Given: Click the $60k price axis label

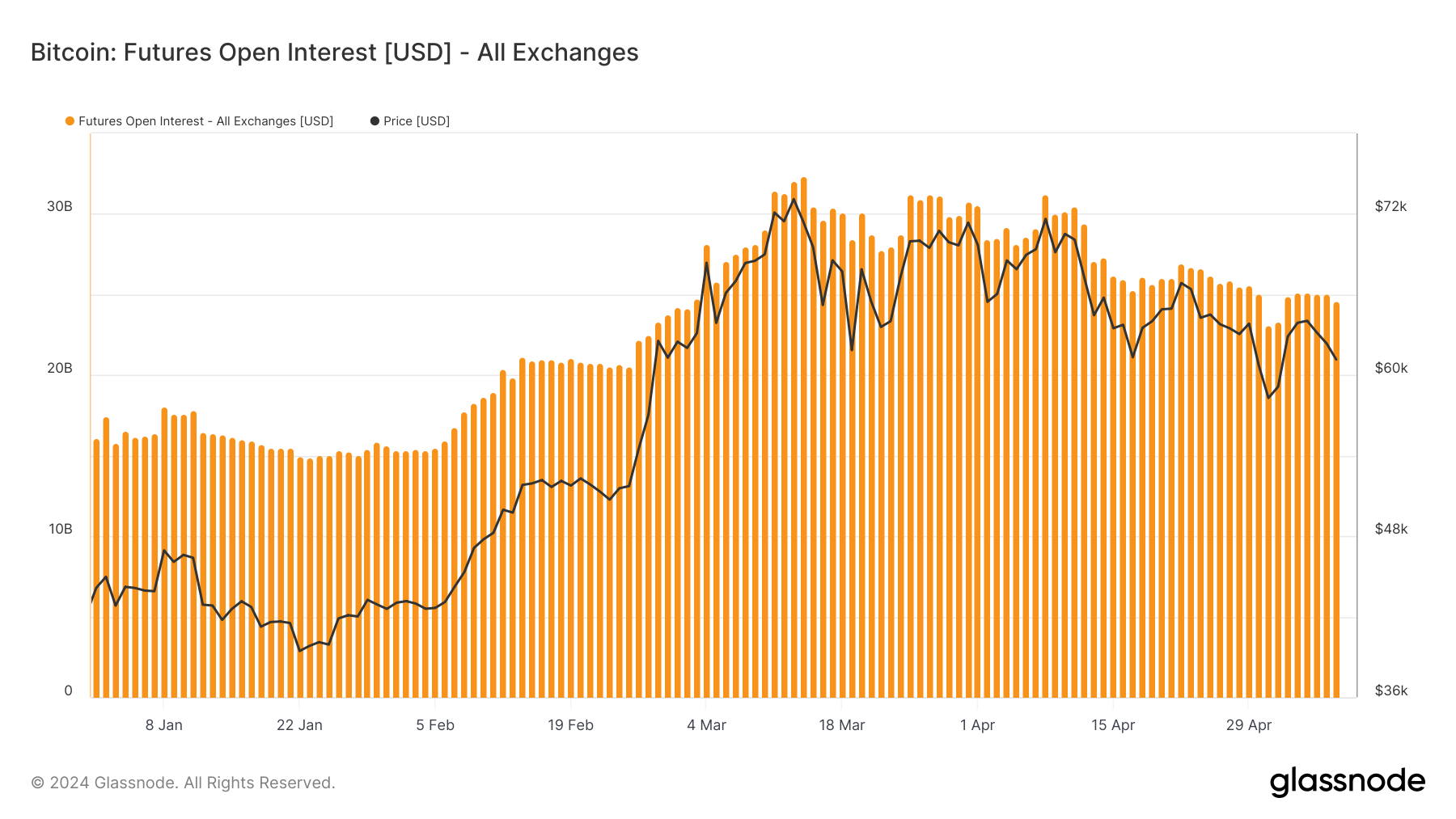Looking at the screenshot, I should [x=1390, y=368].
